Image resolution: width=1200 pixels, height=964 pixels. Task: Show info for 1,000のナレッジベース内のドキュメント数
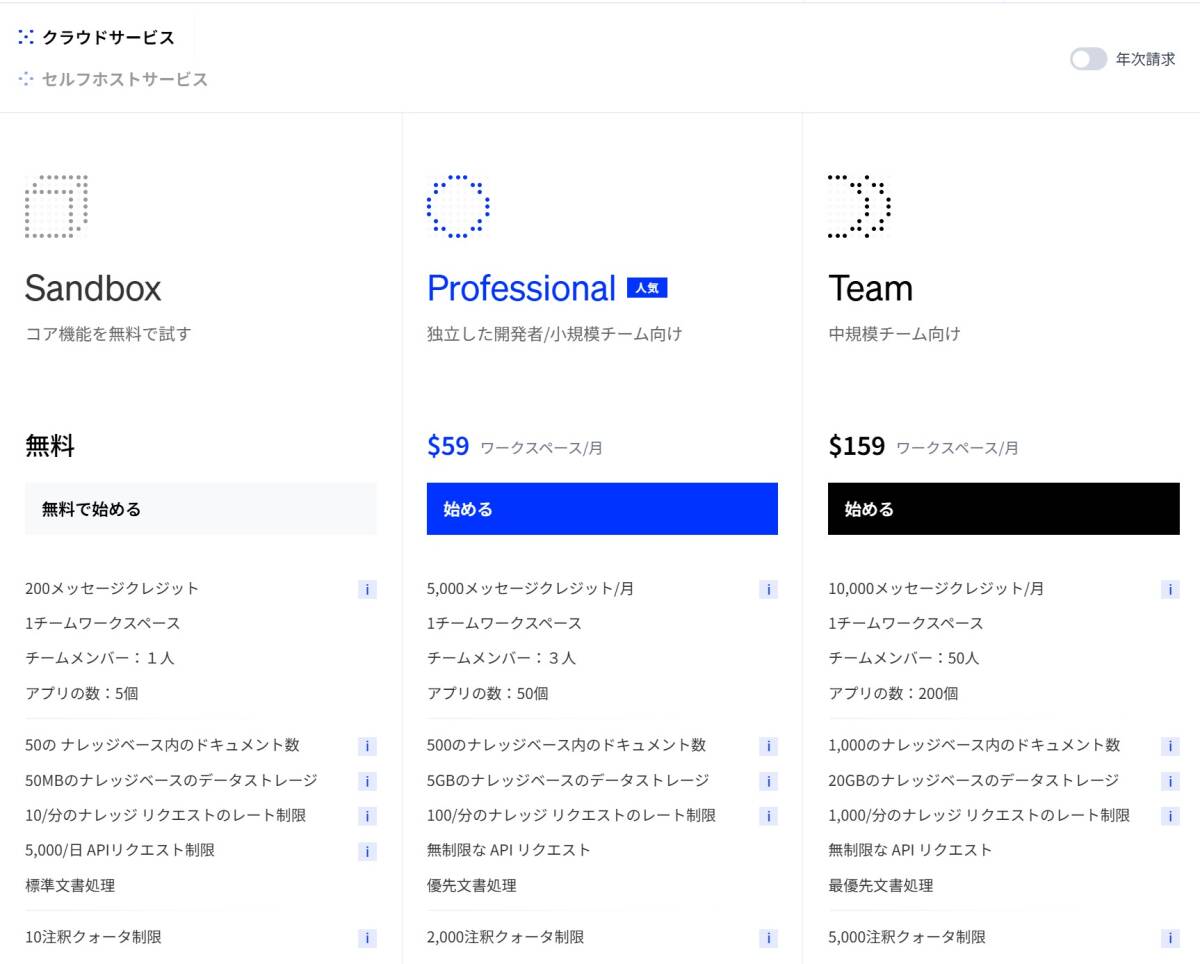(1170, 746)
